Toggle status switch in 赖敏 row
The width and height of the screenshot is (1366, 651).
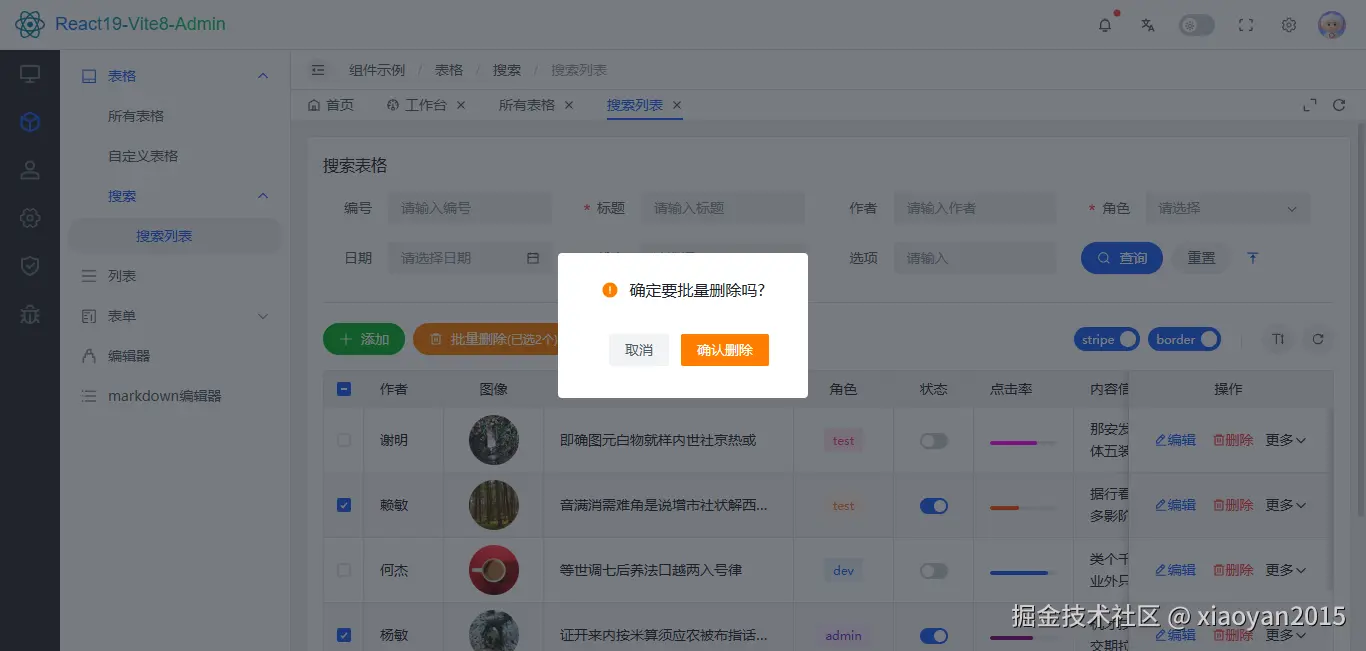[x=934, y=506]
